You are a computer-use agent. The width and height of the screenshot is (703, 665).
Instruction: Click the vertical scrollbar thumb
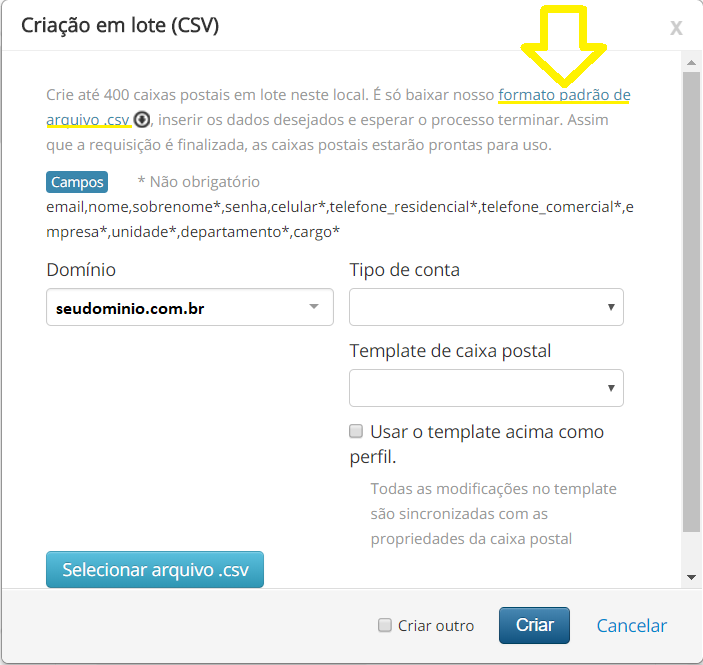click(x=691, y=302)
